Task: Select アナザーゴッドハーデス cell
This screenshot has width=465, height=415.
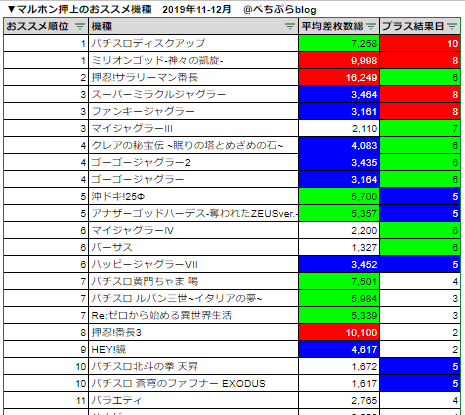Action: point(193,213)
